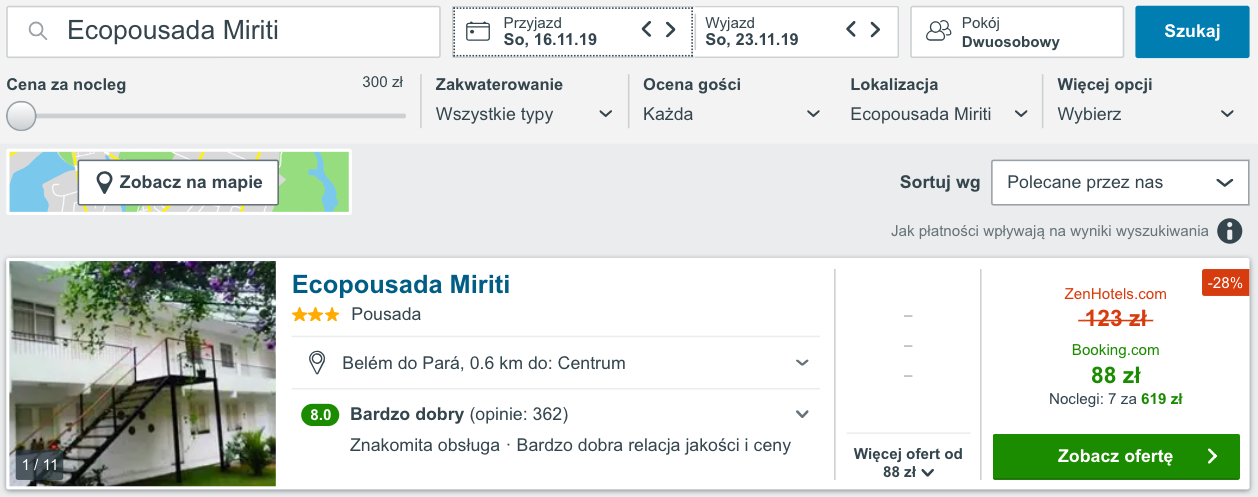Expand the Lokalizacja filter dropdown
This screenshot has height=497, width=1258.
(x=939, y=114)
